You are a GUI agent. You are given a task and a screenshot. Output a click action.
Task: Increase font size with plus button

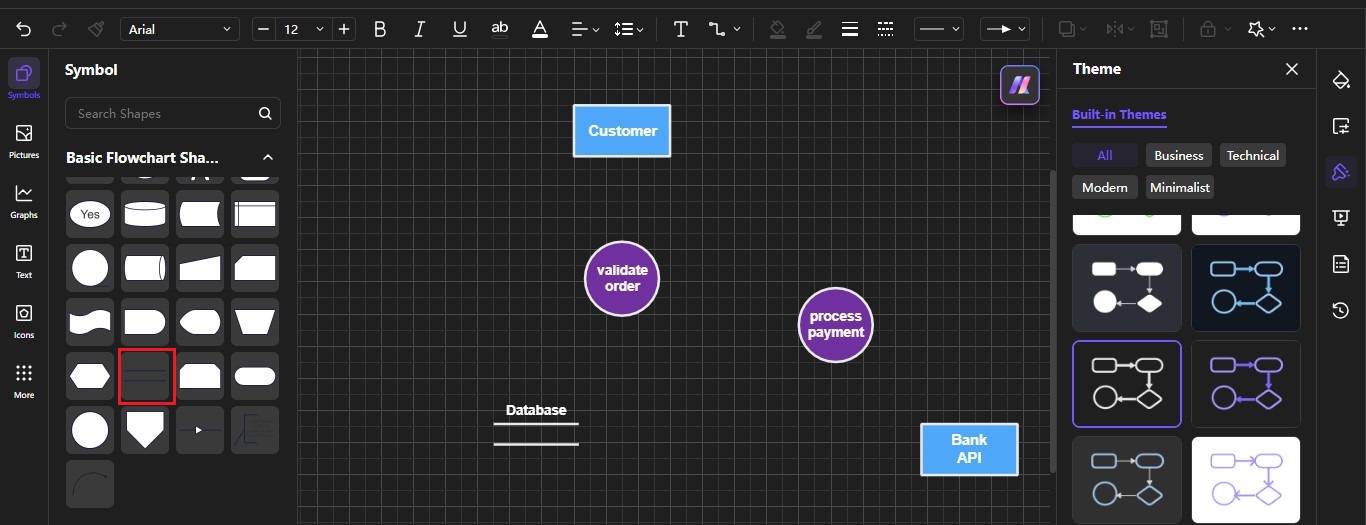[x=344, y=29]
